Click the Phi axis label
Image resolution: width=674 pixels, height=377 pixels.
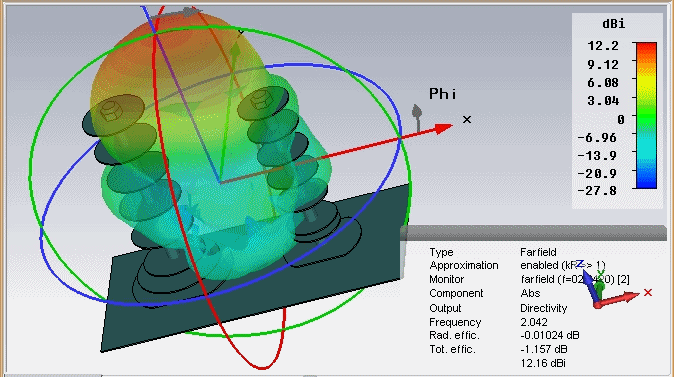[443, 94]
